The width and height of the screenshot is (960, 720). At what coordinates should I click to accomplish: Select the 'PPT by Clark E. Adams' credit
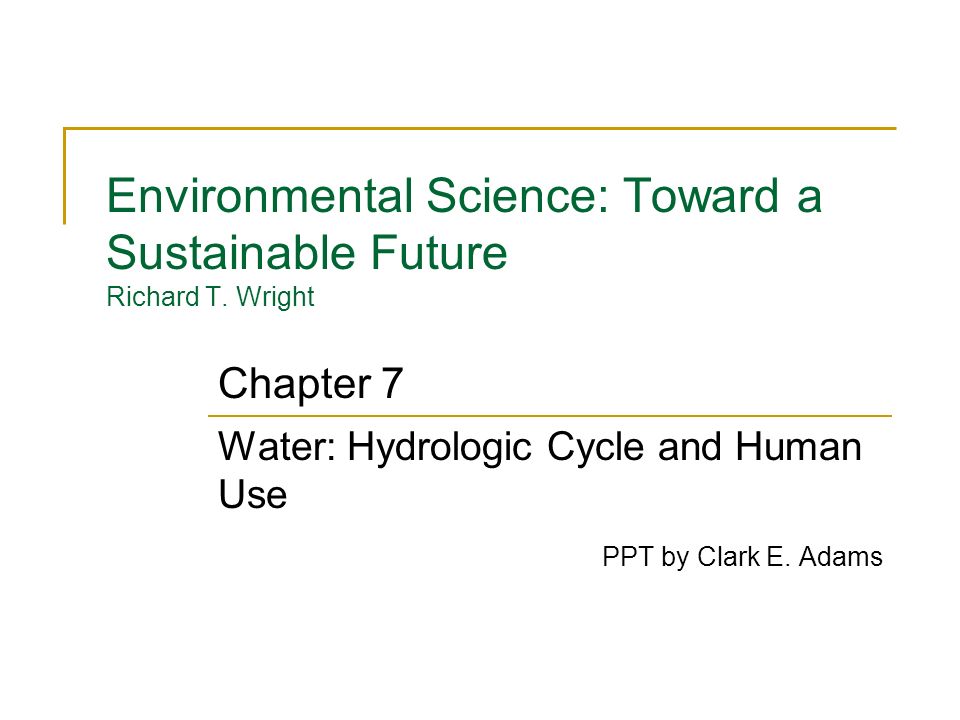[x=742, y=557]
